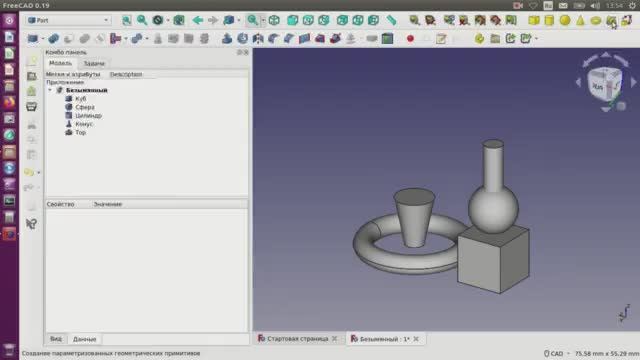640x360 pixels.
Task: Create a yellow Box solid
Action: point(534,20)
